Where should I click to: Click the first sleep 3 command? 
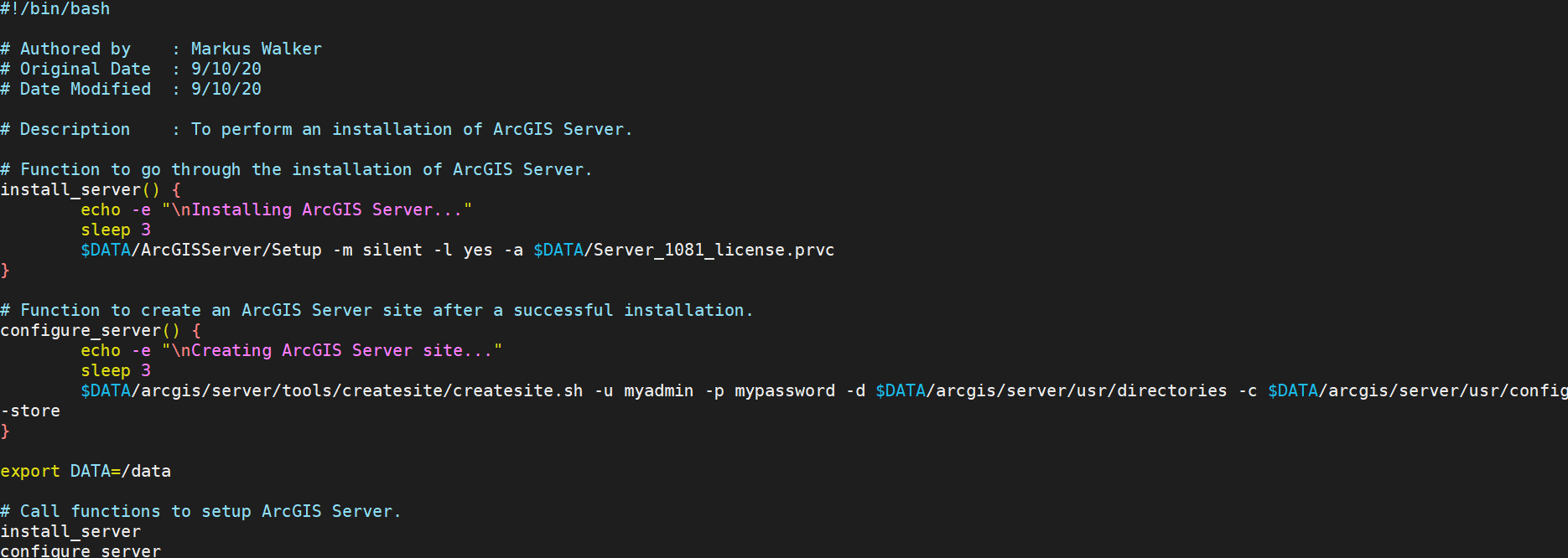coord(115,230)
